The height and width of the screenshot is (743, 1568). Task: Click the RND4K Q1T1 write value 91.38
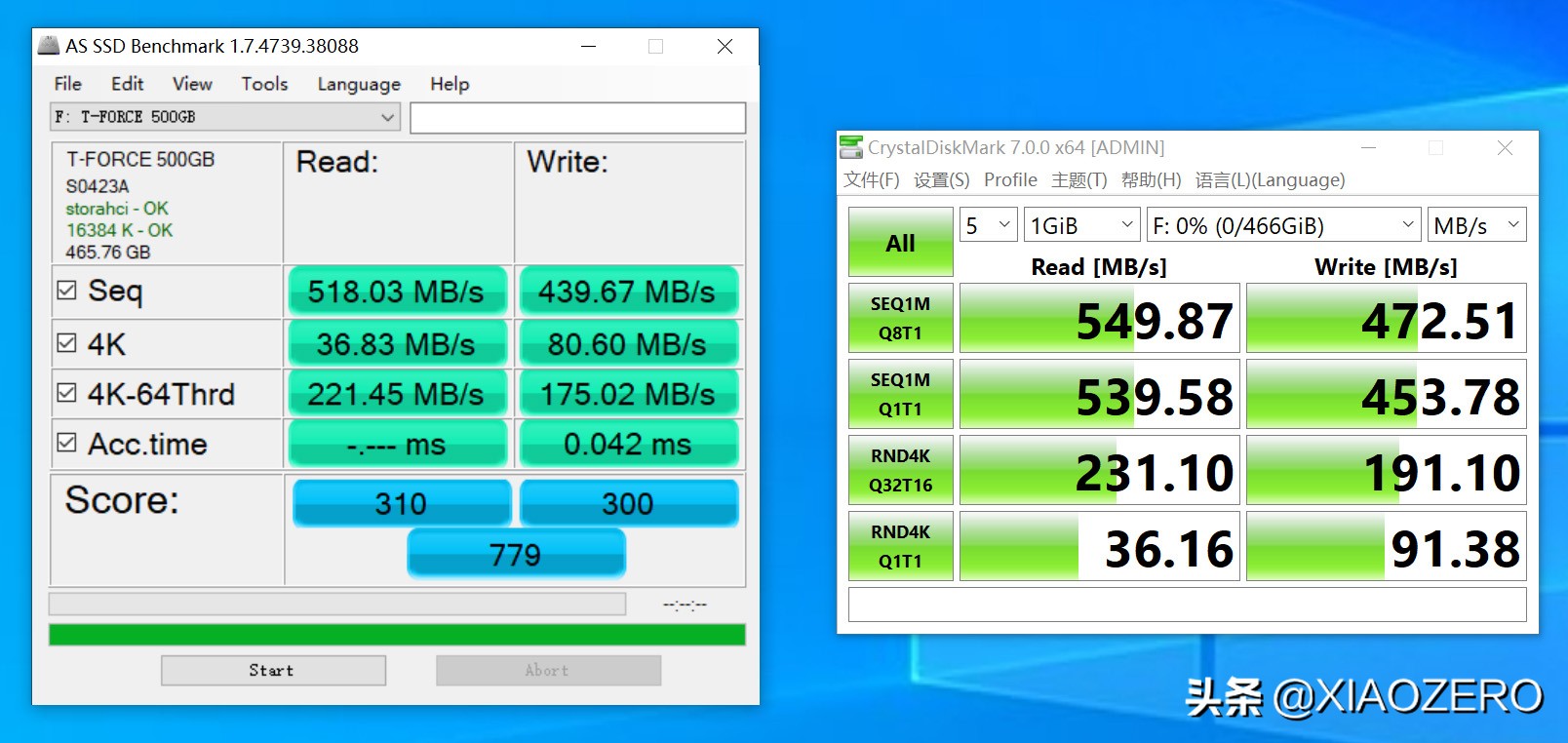(x=1387, y=546)
